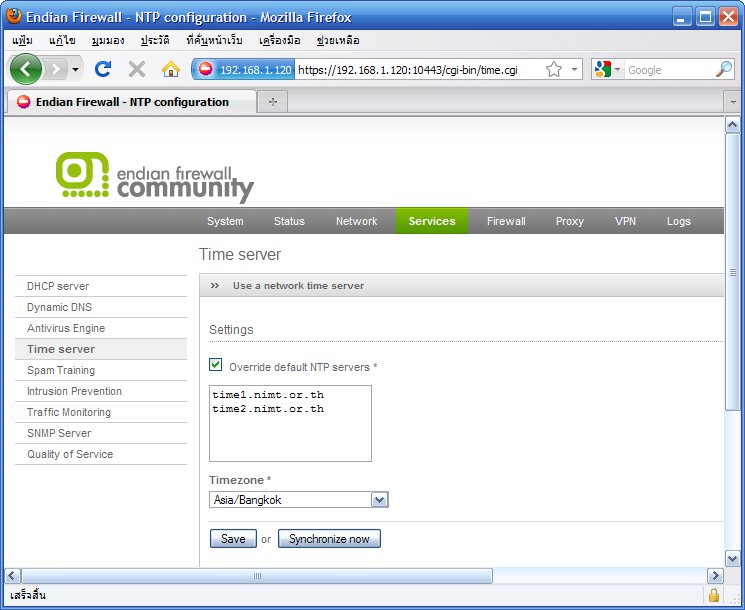Click the grey stop loading X icon

[137, 69]
